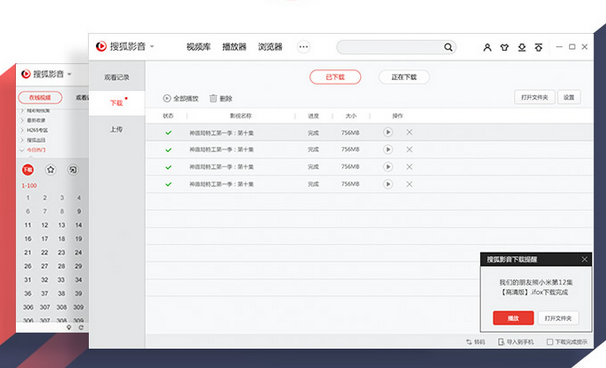
Task: Click the 删除 trash icon button
Action: coord(221,99)
